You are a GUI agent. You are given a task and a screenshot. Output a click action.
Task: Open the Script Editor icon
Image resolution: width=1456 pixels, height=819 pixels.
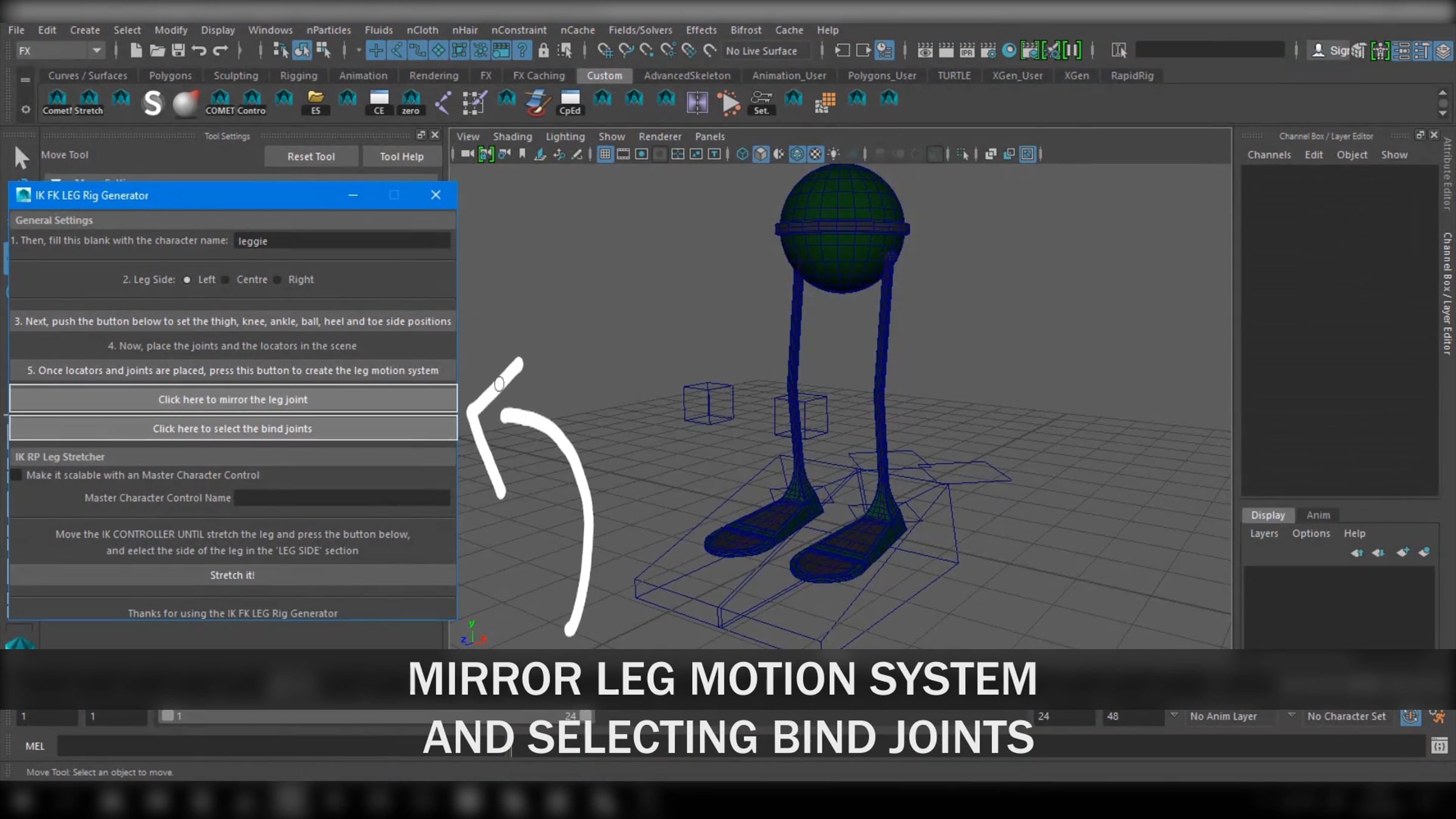tap(1439, 746)
